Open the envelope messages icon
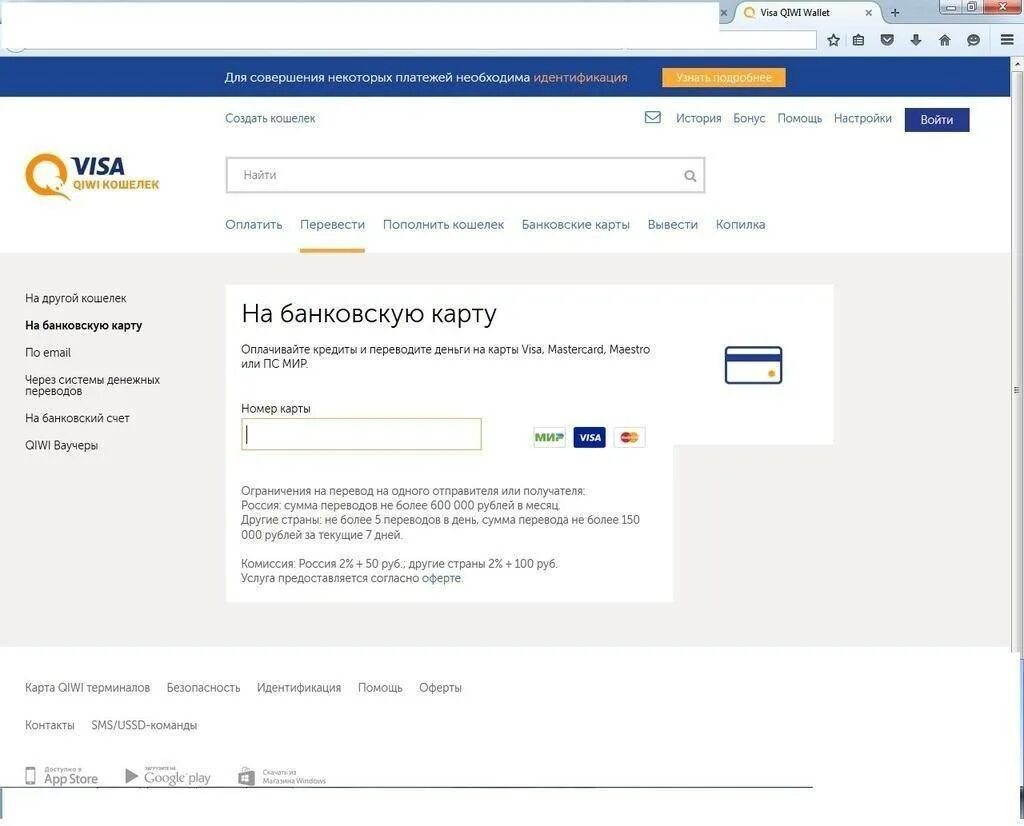1024x826 pixels. point(652,118)
